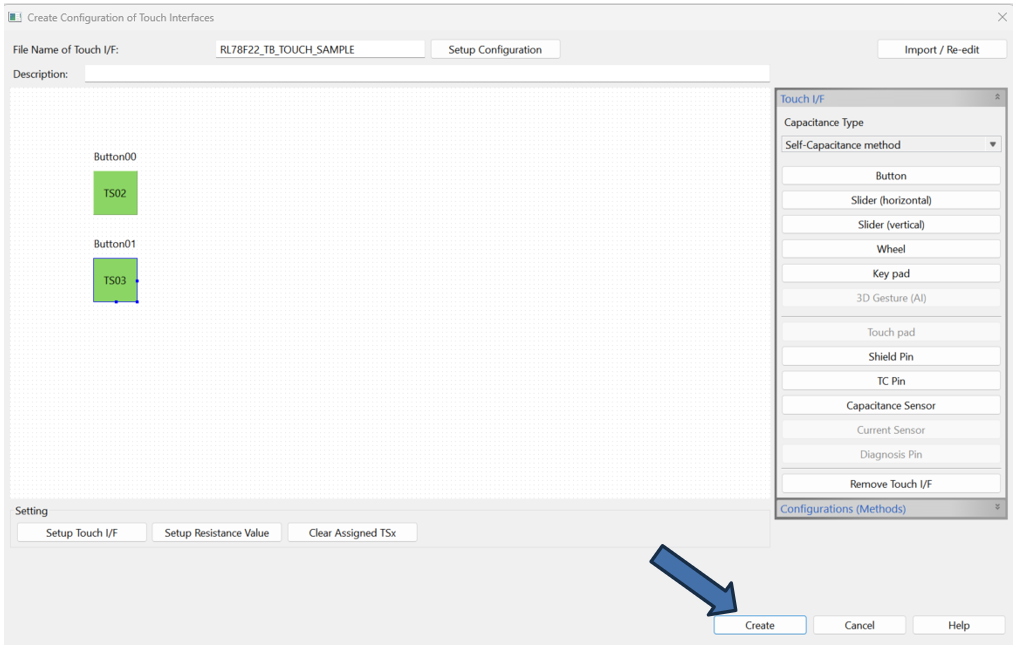Open Import / Re-edit
Screen dimensions: 1014x651
941,50
